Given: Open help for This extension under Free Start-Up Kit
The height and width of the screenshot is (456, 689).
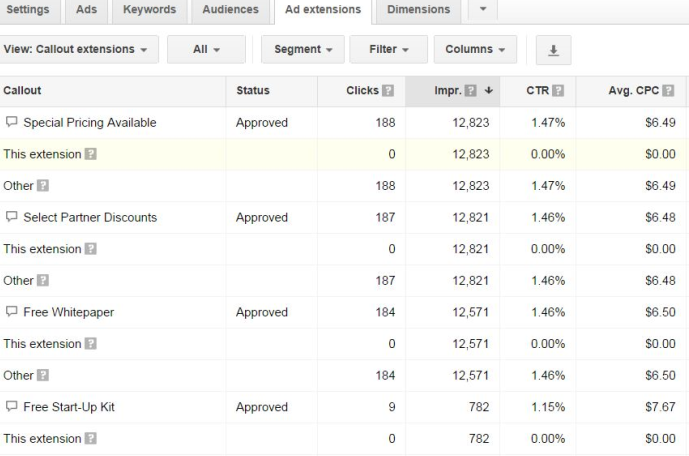Looking at the screenshot, I should click(x=91, y=439).
